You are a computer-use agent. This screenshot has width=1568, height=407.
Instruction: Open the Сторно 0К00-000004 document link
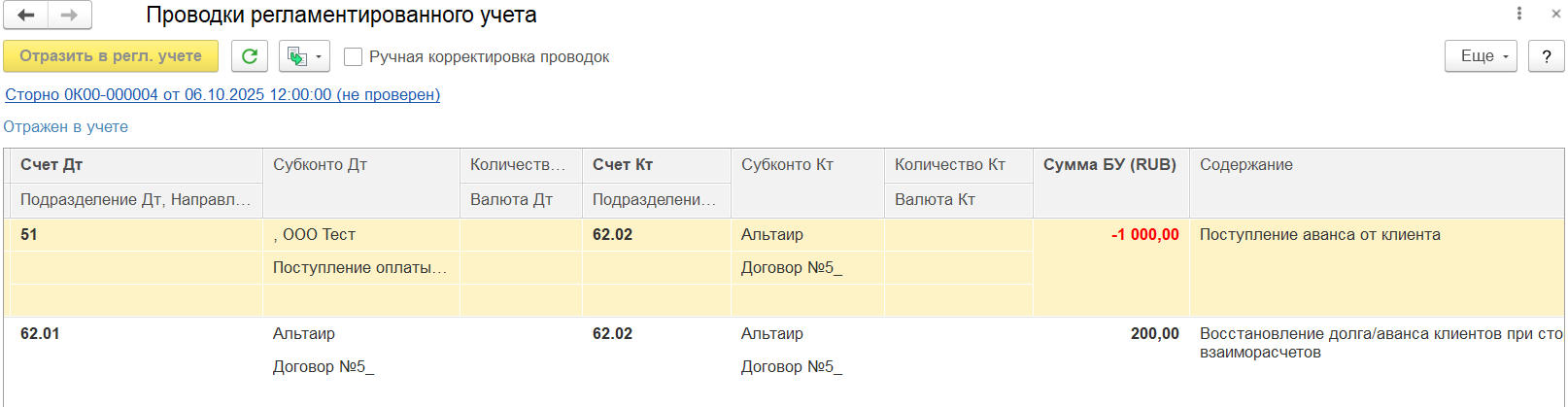click(222, 94)
